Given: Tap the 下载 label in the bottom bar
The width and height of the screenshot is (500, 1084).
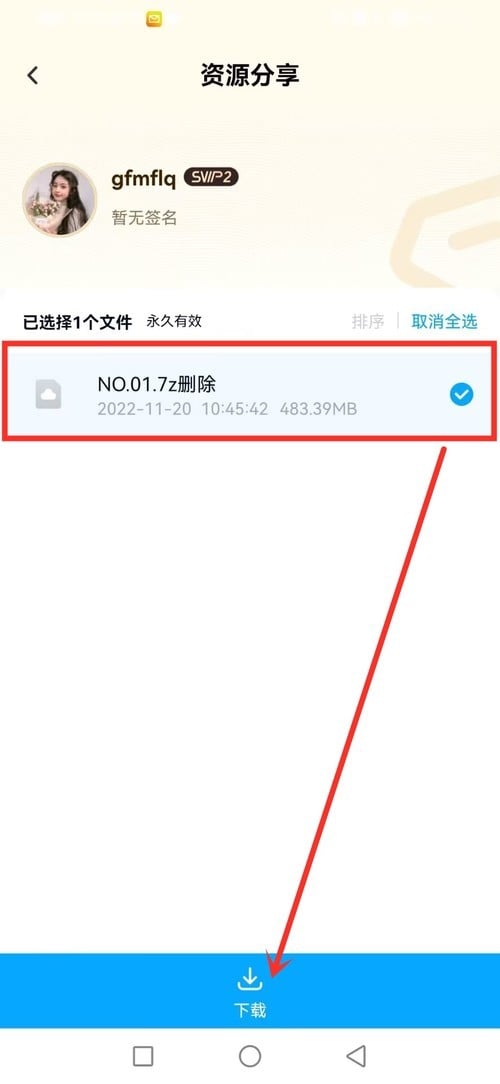Looking at the screenshot, I should pyautogui.click(x=250, y=1010).
